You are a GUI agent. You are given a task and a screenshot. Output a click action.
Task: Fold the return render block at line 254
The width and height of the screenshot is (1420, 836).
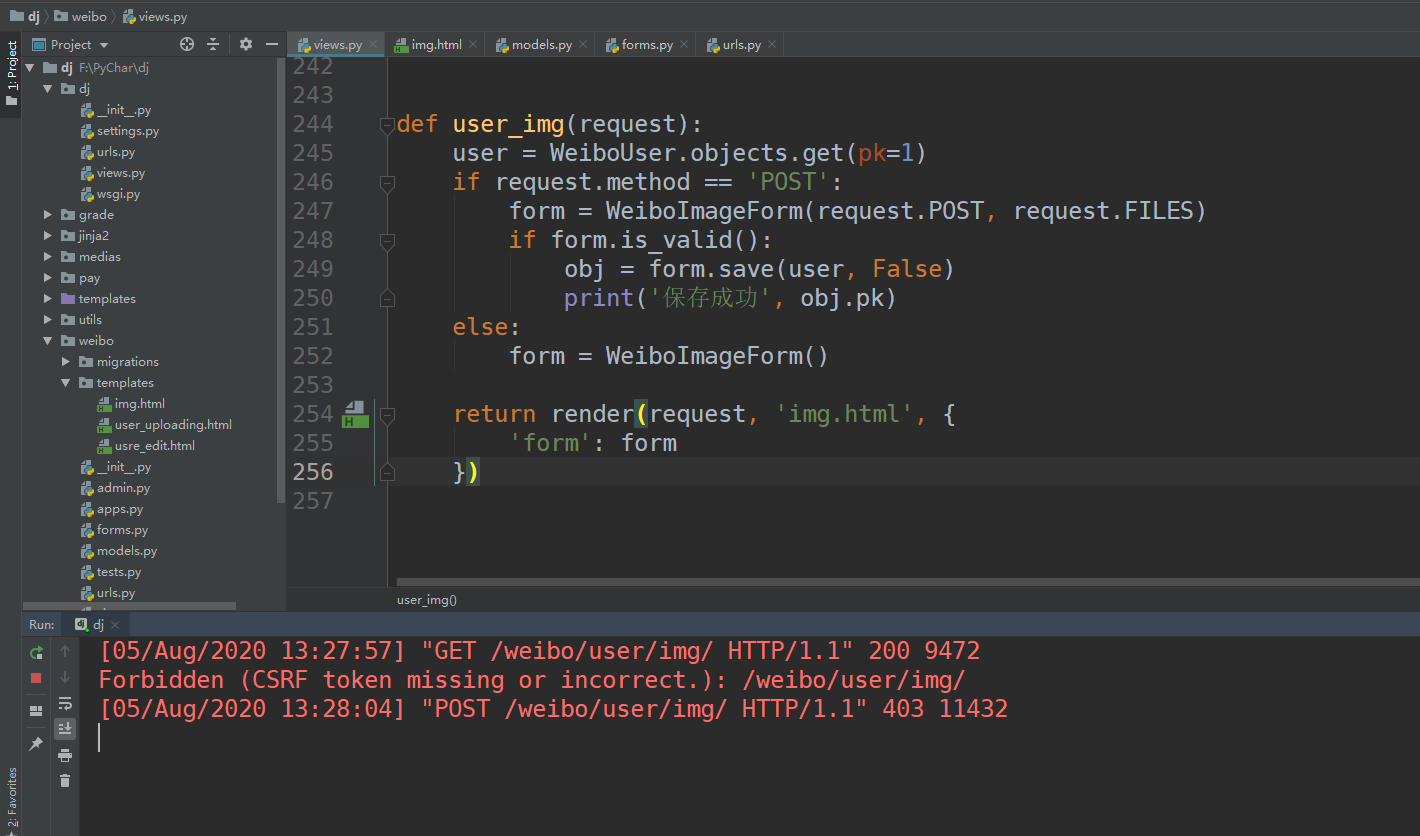[x=387, y=415]
